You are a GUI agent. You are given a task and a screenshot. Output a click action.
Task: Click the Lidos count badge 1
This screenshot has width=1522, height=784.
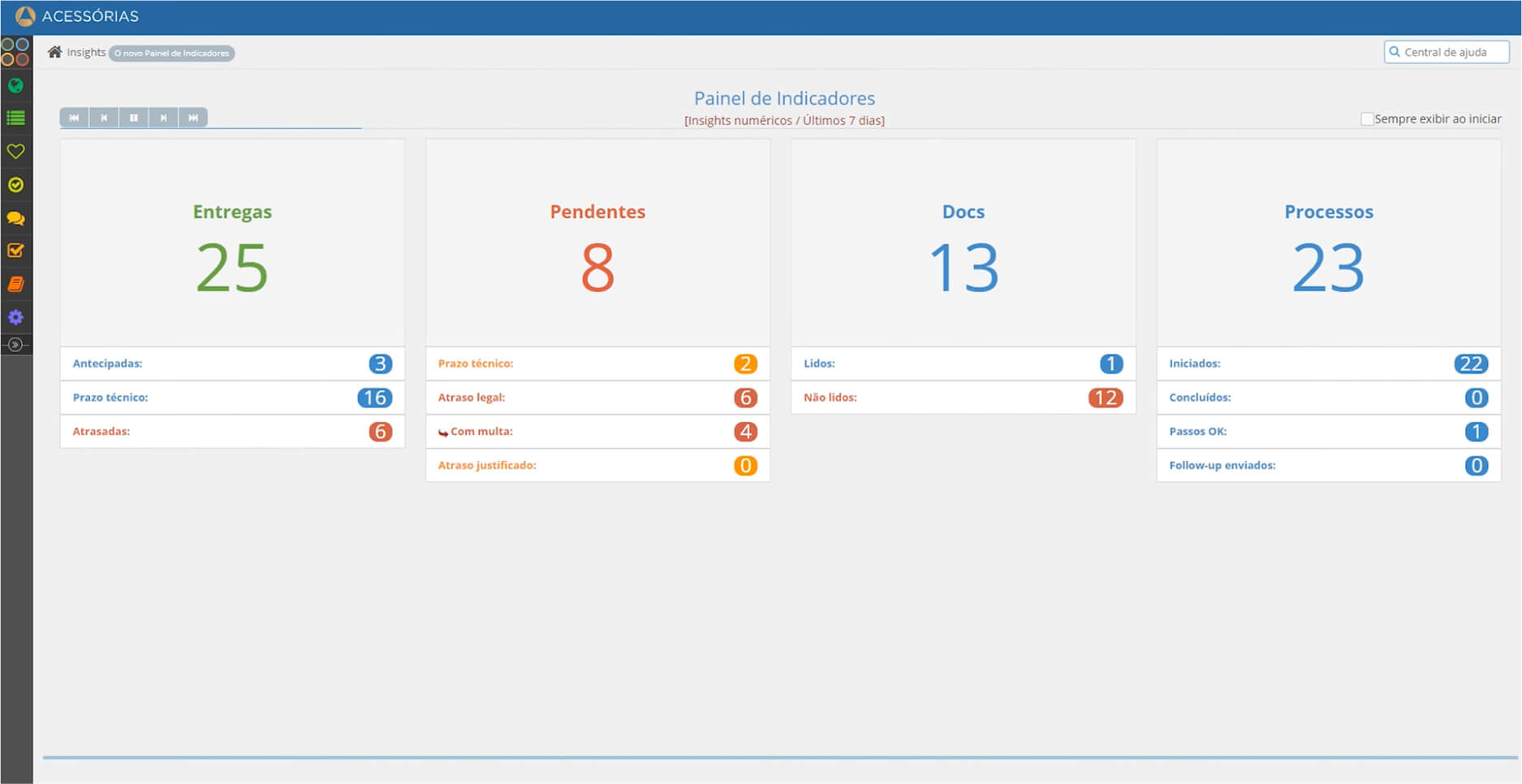click(x=1111, y=364)
